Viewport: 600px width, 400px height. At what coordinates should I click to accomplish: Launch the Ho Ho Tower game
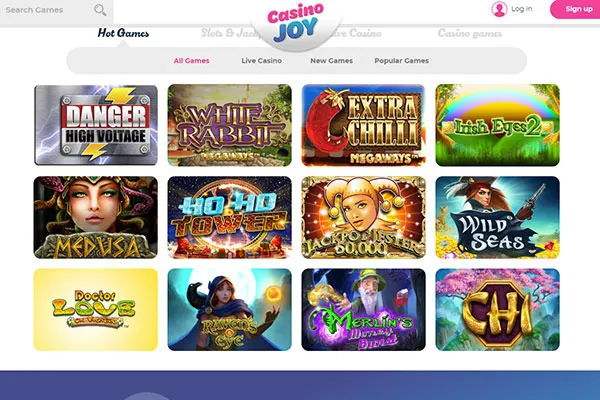(230, 217)
